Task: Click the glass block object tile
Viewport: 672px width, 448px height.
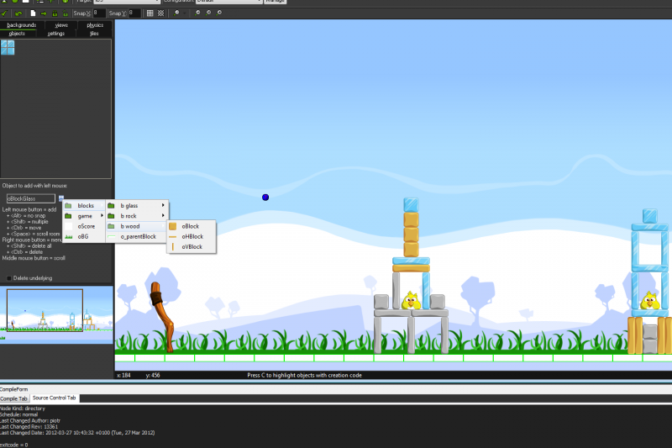Action: click(8, 47)
